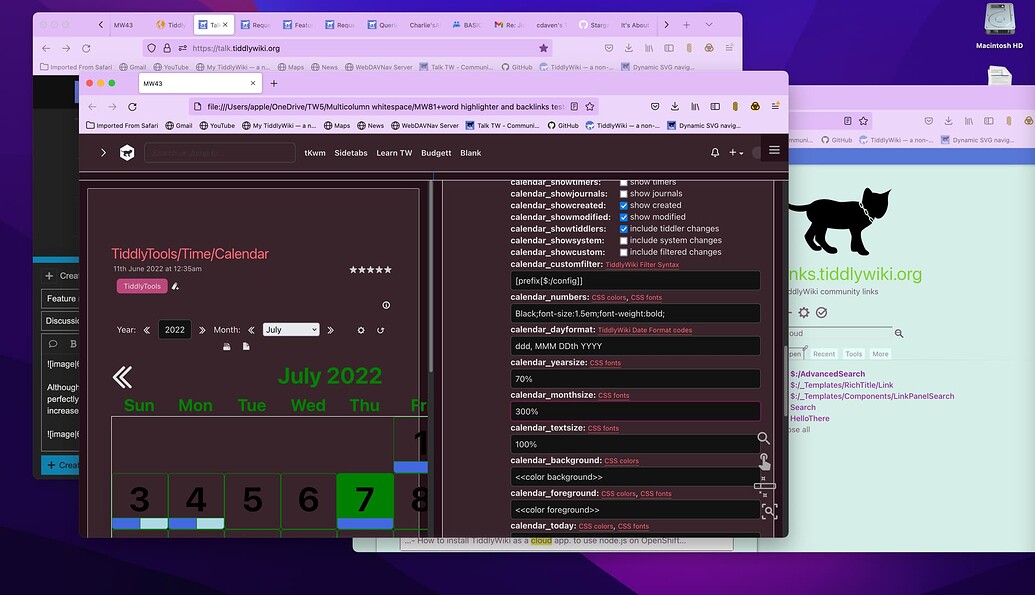This screenshot has height=595, width=1035.
Task: Click the TiddlyTools tag pill
Action: click(142, 286)
